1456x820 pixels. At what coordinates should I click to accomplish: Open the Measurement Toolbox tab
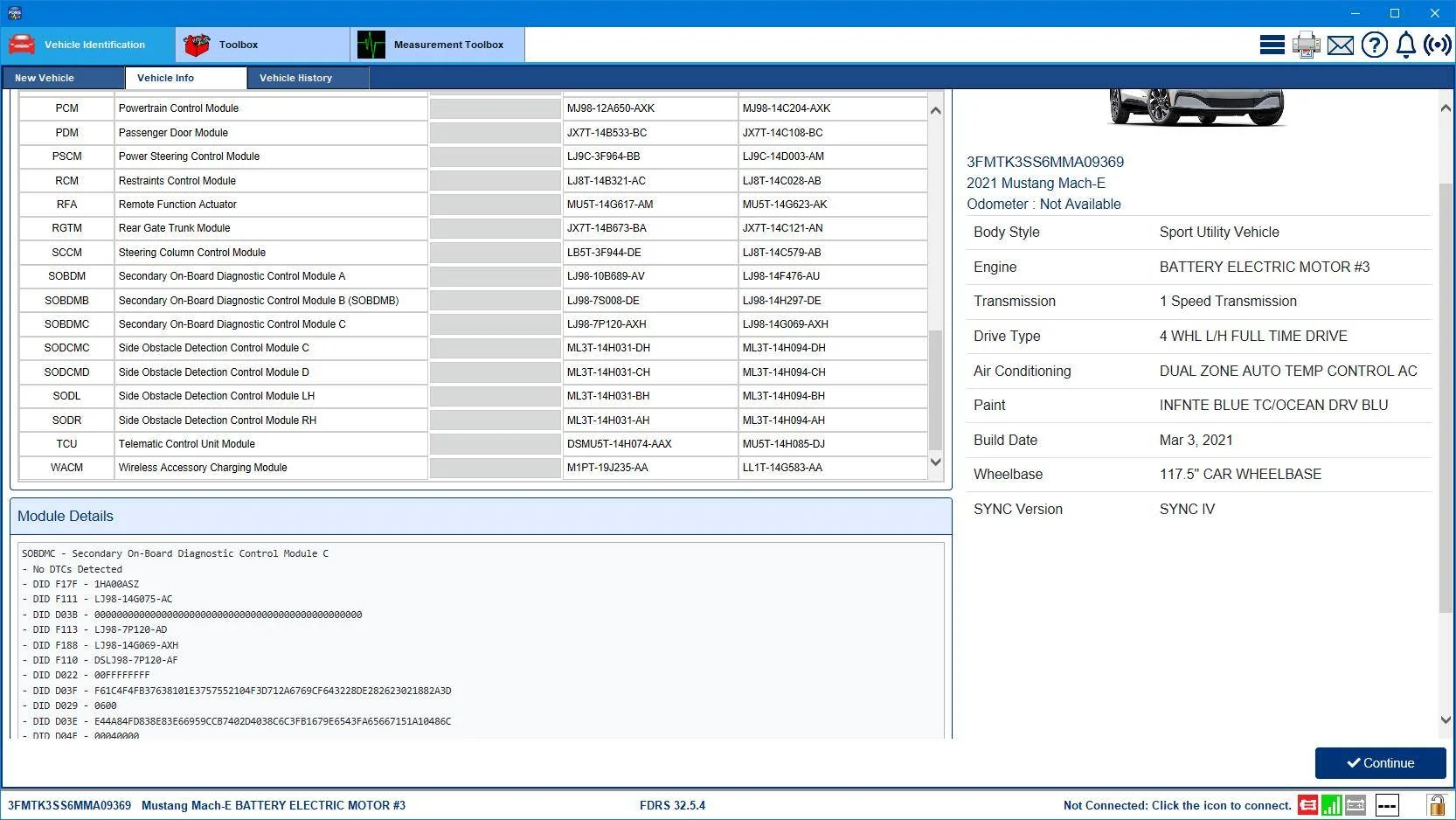tap(438, 45)
